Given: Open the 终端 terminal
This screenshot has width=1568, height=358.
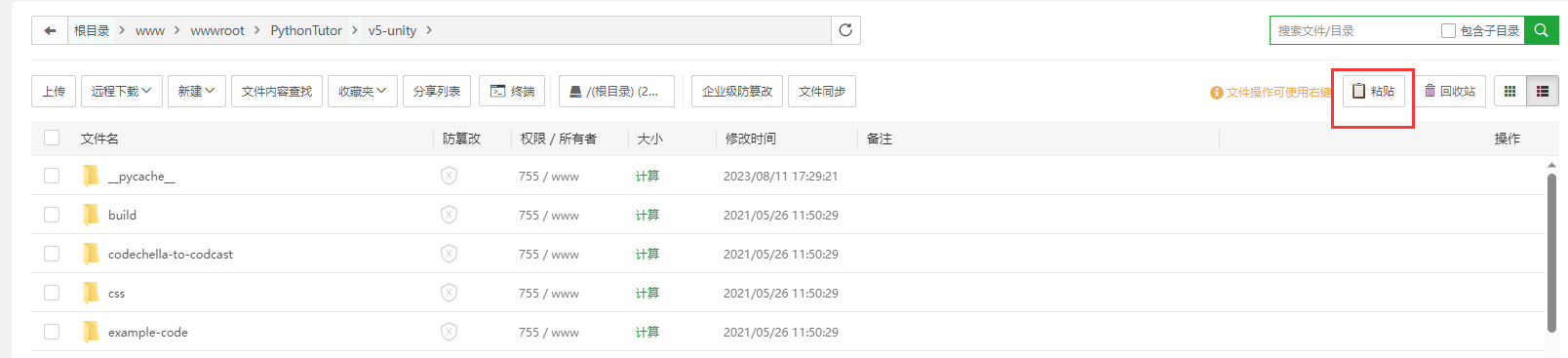Looking at the screenshot, I should click(x=512, y=91).
